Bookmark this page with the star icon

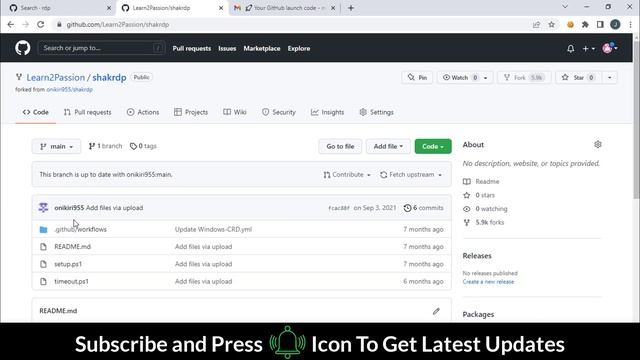[x=551, y=24]
